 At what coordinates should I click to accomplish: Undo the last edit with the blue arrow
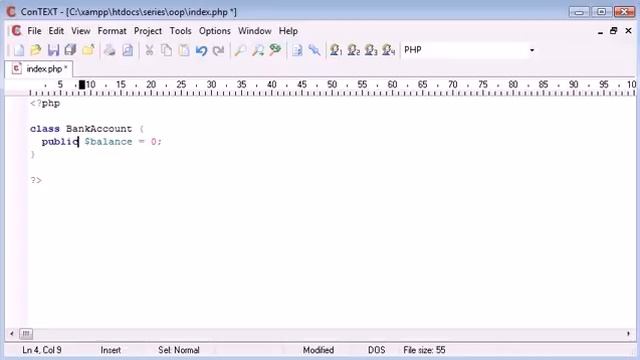tap(201, 50)
